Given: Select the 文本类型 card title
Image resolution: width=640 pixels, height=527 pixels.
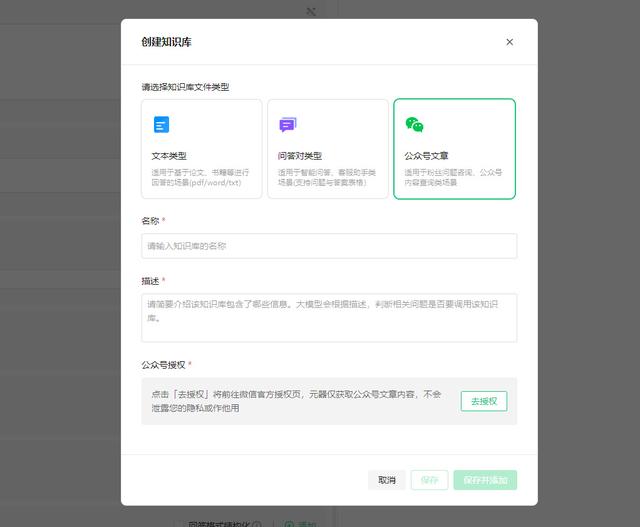Looking at the screenshot, I should (x=168, y=156).
